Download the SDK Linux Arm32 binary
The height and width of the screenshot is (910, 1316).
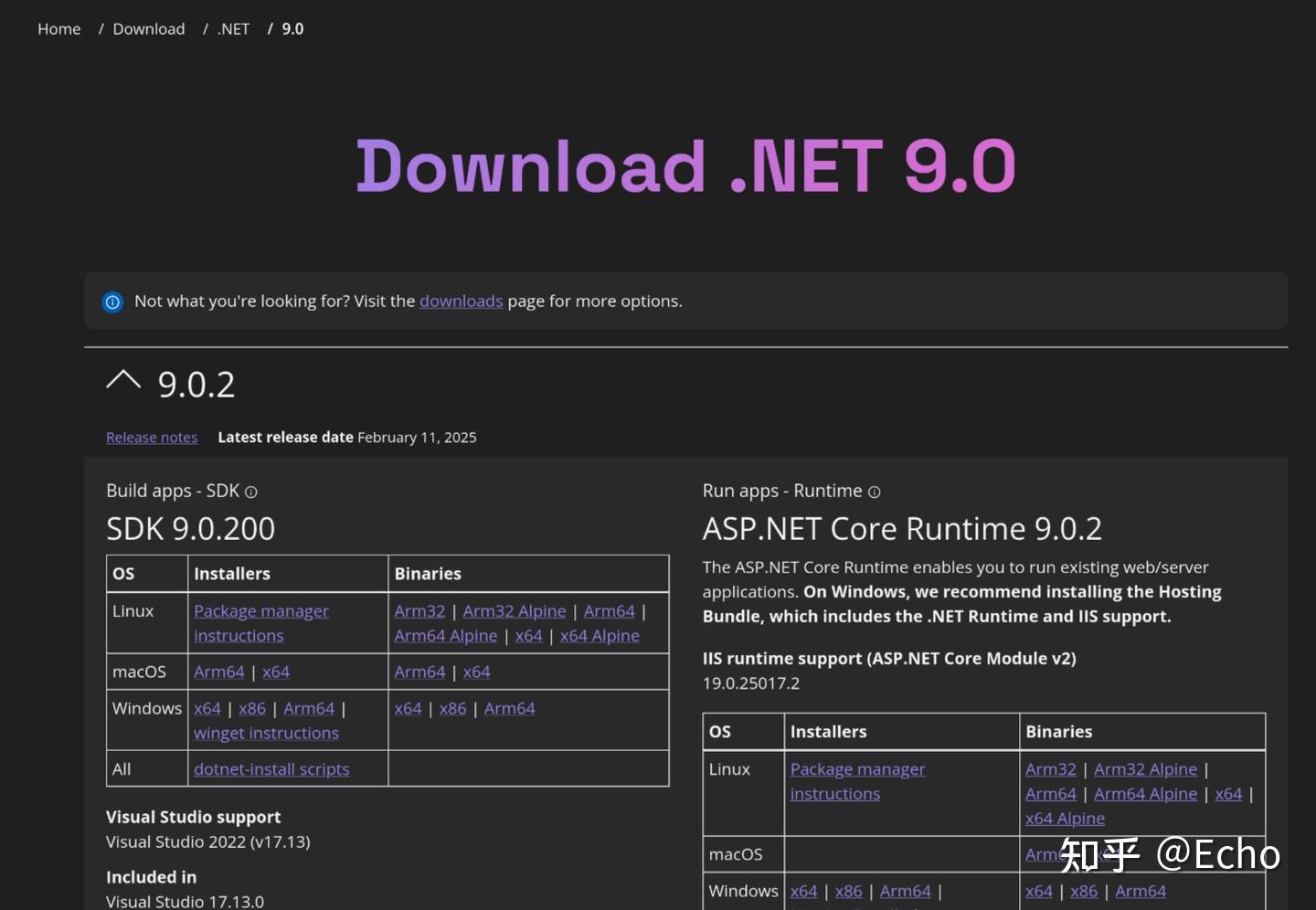point(419,611)
